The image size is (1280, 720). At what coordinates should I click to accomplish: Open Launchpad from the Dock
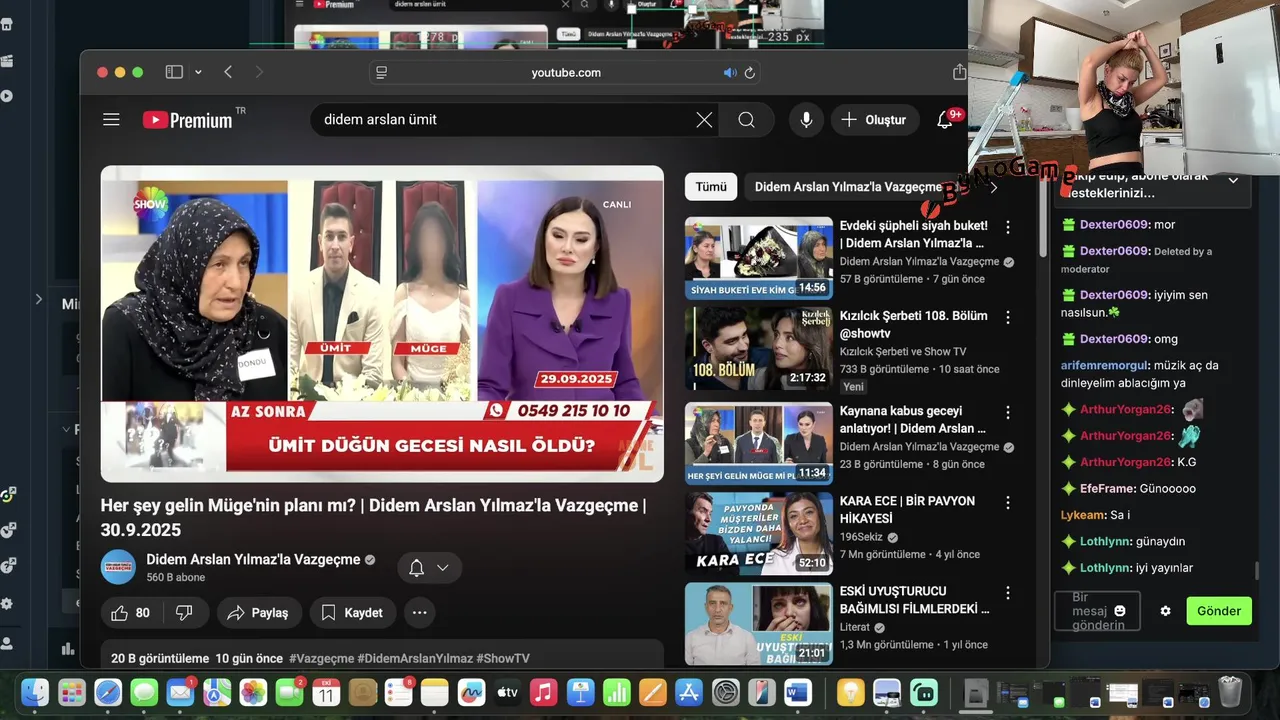tap(72, 692)
